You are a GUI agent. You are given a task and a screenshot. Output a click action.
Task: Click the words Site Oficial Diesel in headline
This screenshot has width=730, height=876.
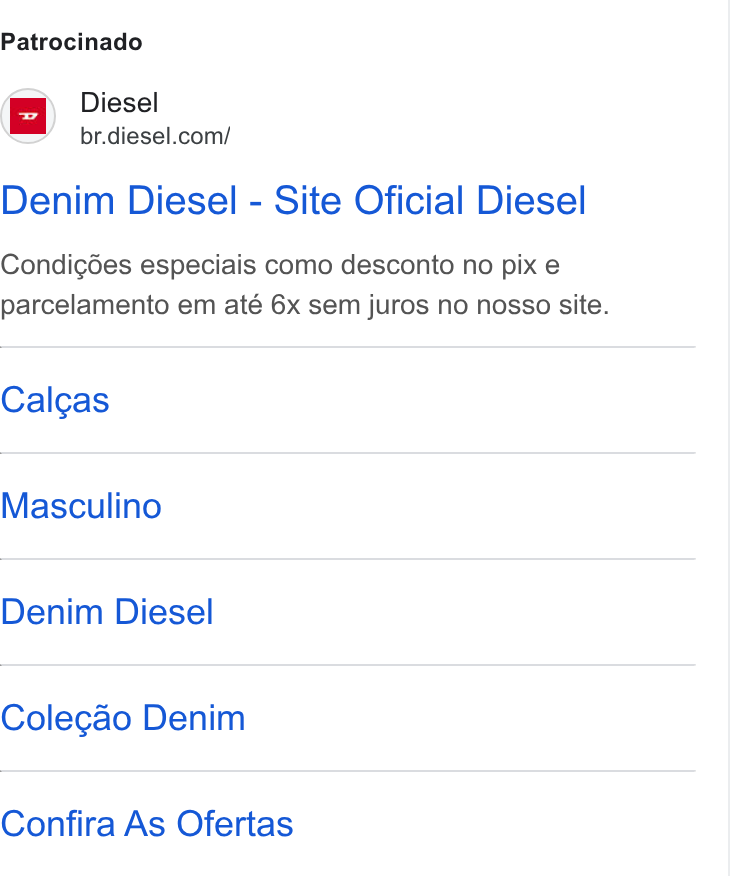[x=430, y=200]
